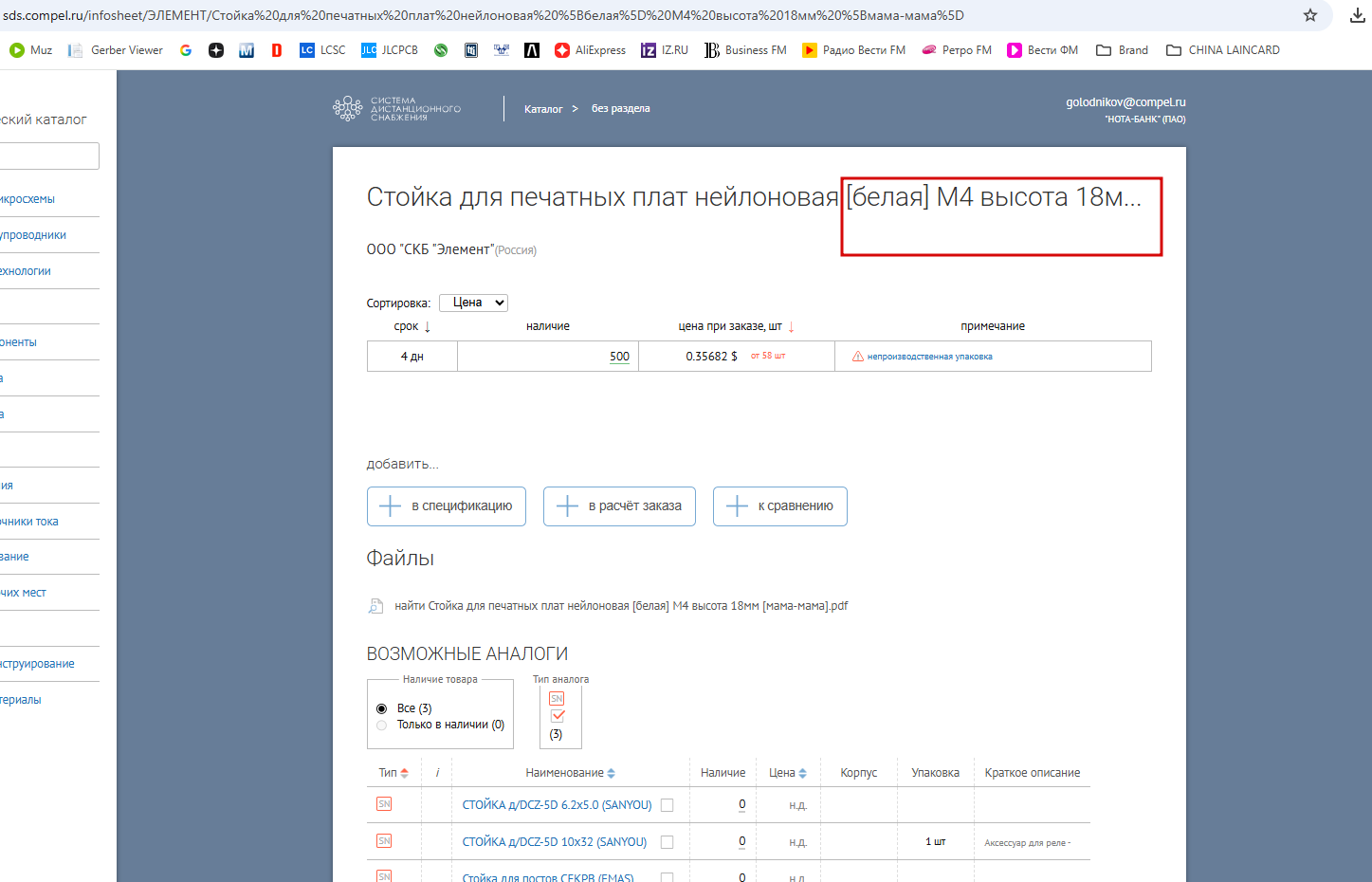Click the golodnikov@compel.ru account link
The width and height of the screenshot is (1372, 882).
(1125, 102)
